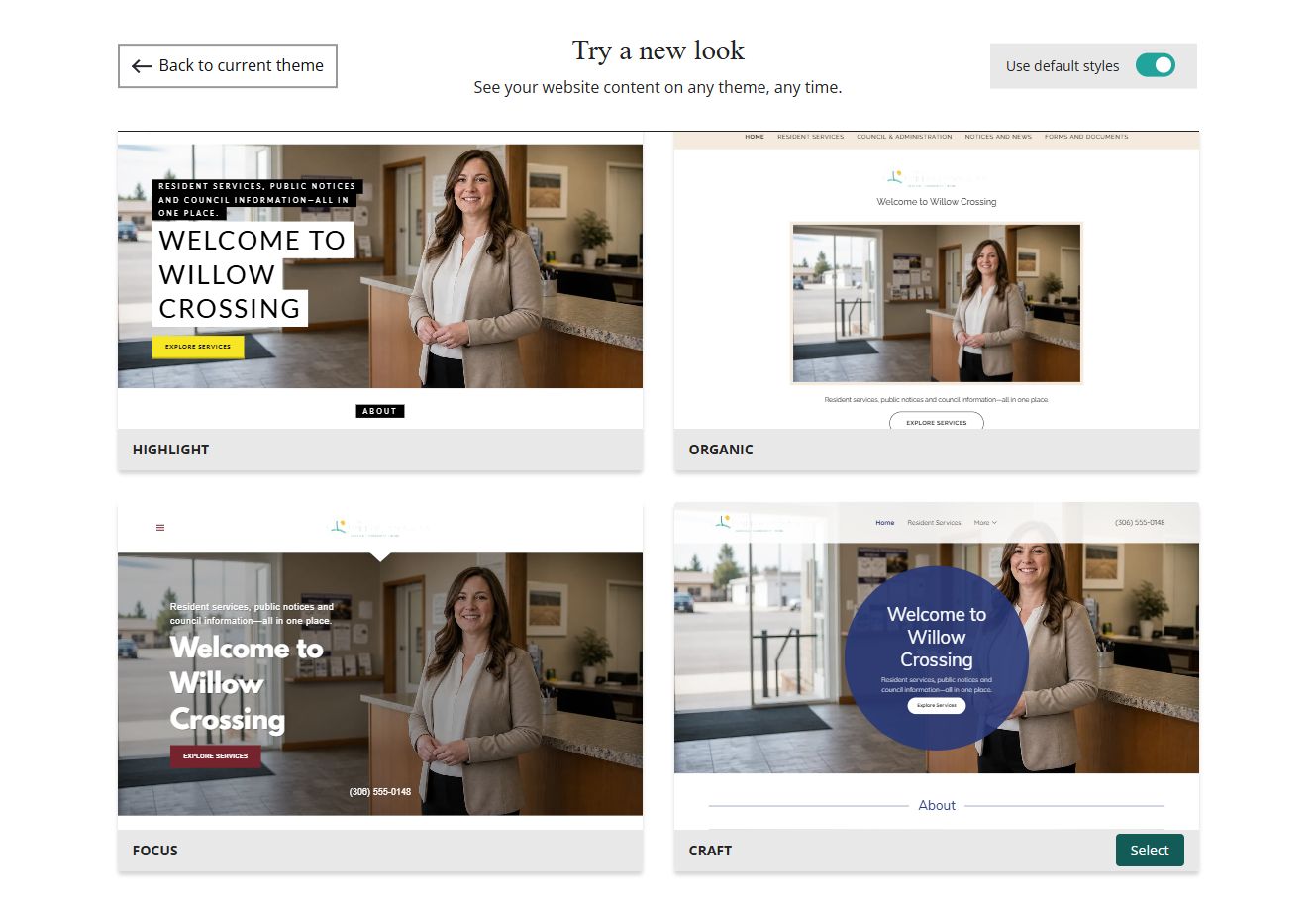Click the site logo in Craft preview
1316x903 pixels.
762,523
